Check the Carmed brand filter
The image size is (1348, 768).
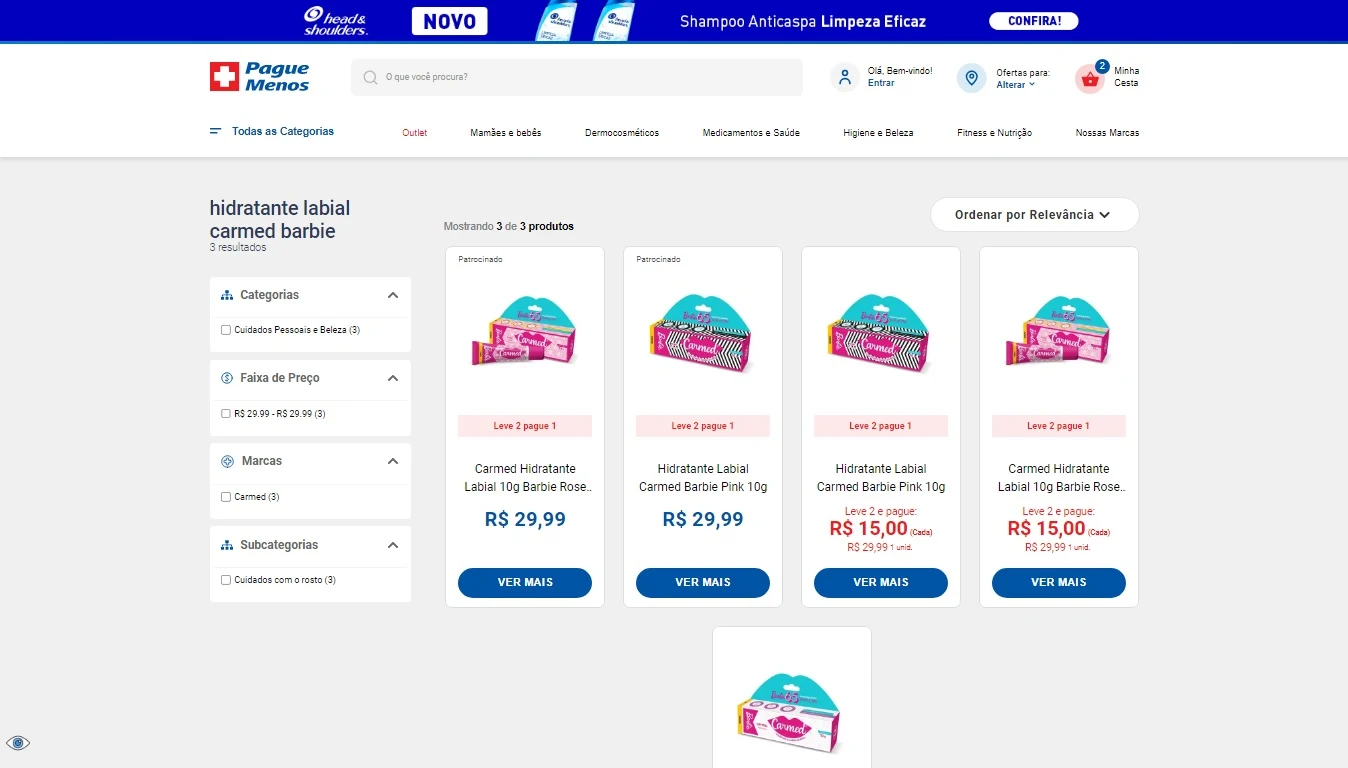coord(226,497)
